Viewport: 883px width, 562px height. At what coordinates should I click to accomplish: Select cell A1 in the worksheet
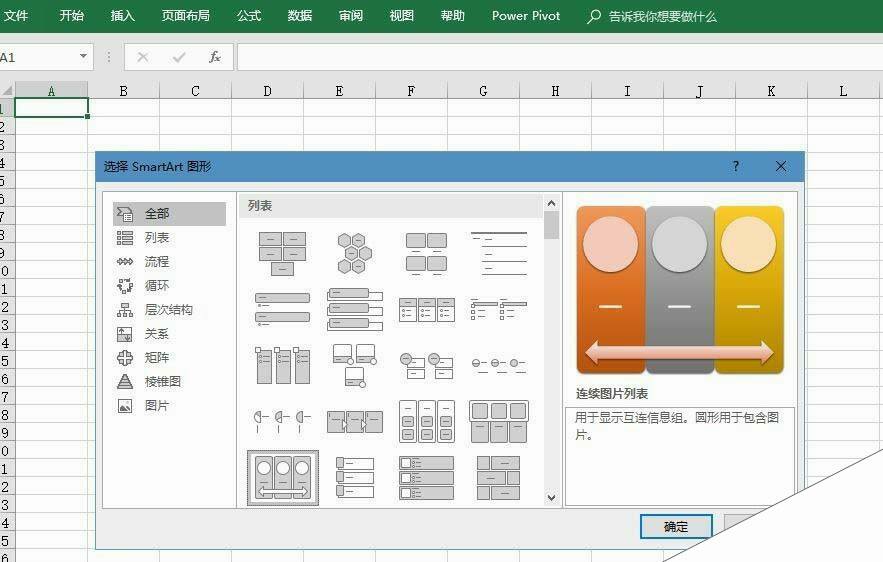51,108
